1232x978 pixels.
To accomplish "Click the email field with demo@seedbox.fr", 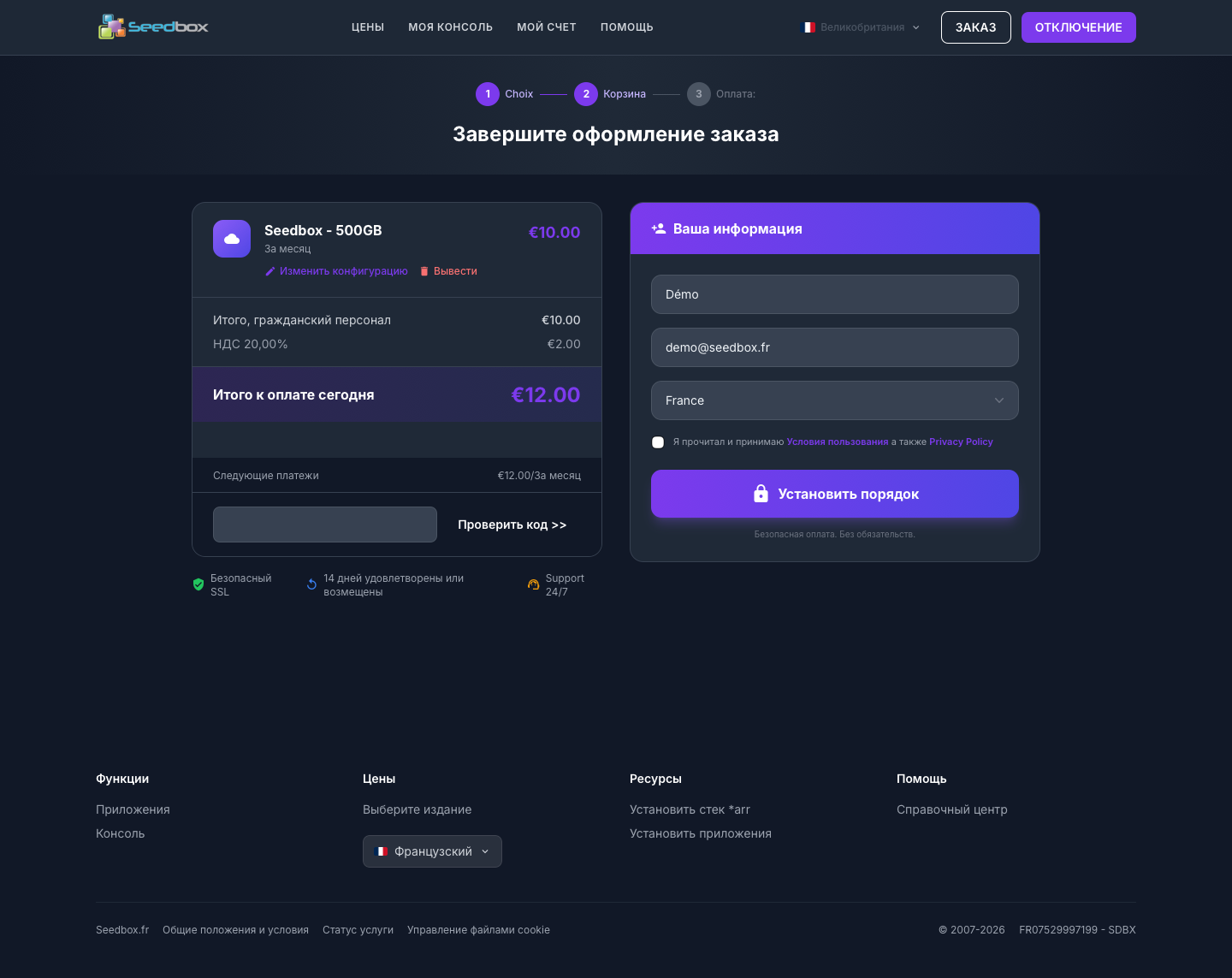I will point(835,347).
